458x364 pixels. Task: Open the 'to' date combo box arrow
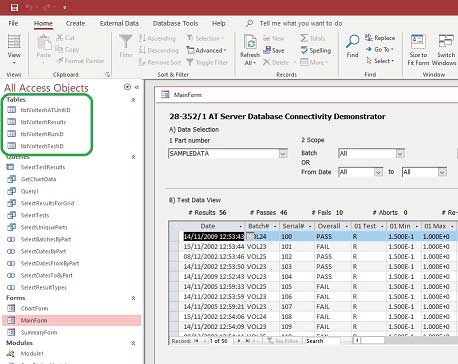tap(442, 172)
